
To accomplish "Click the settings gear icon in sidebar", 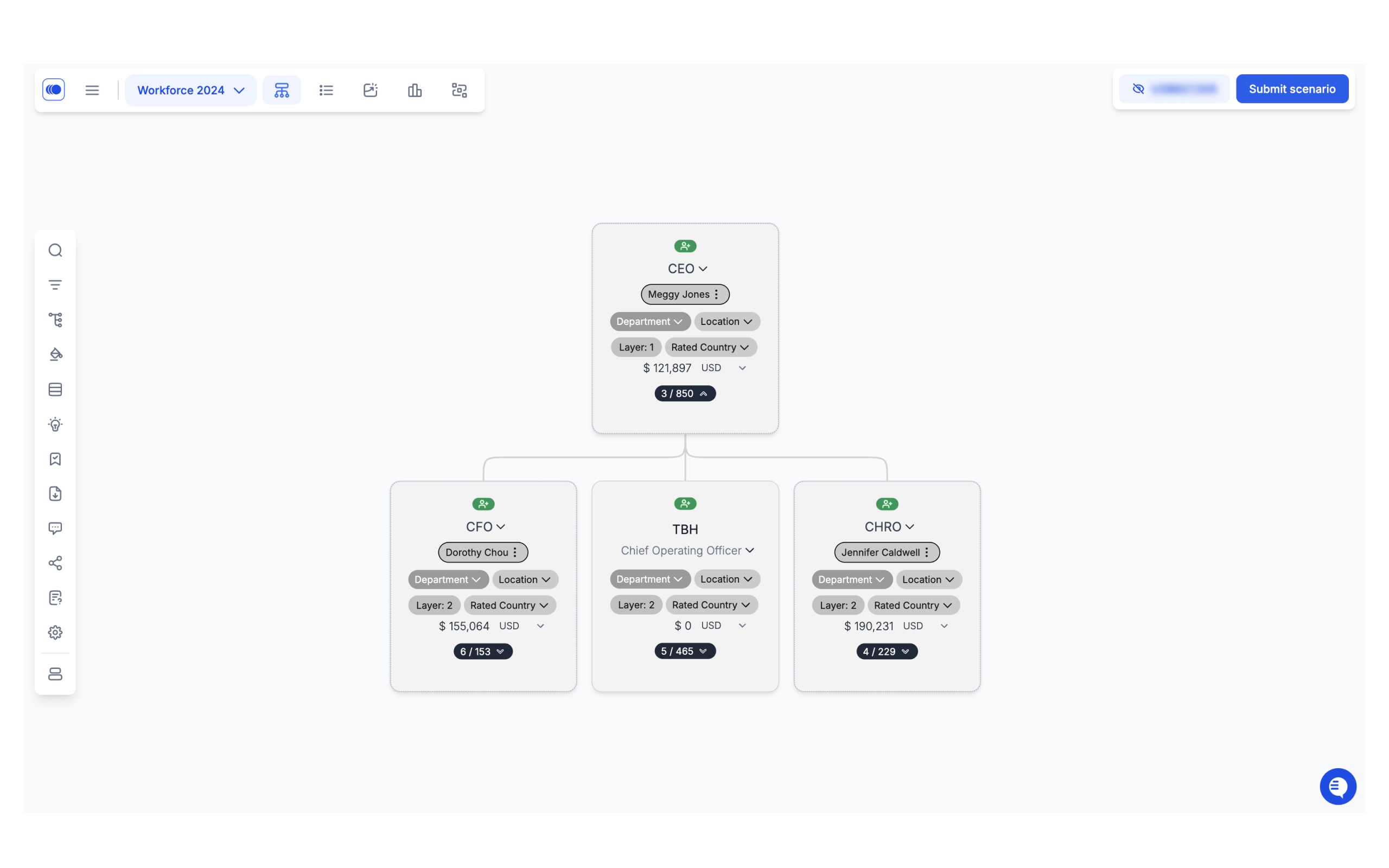I will 56,632.
